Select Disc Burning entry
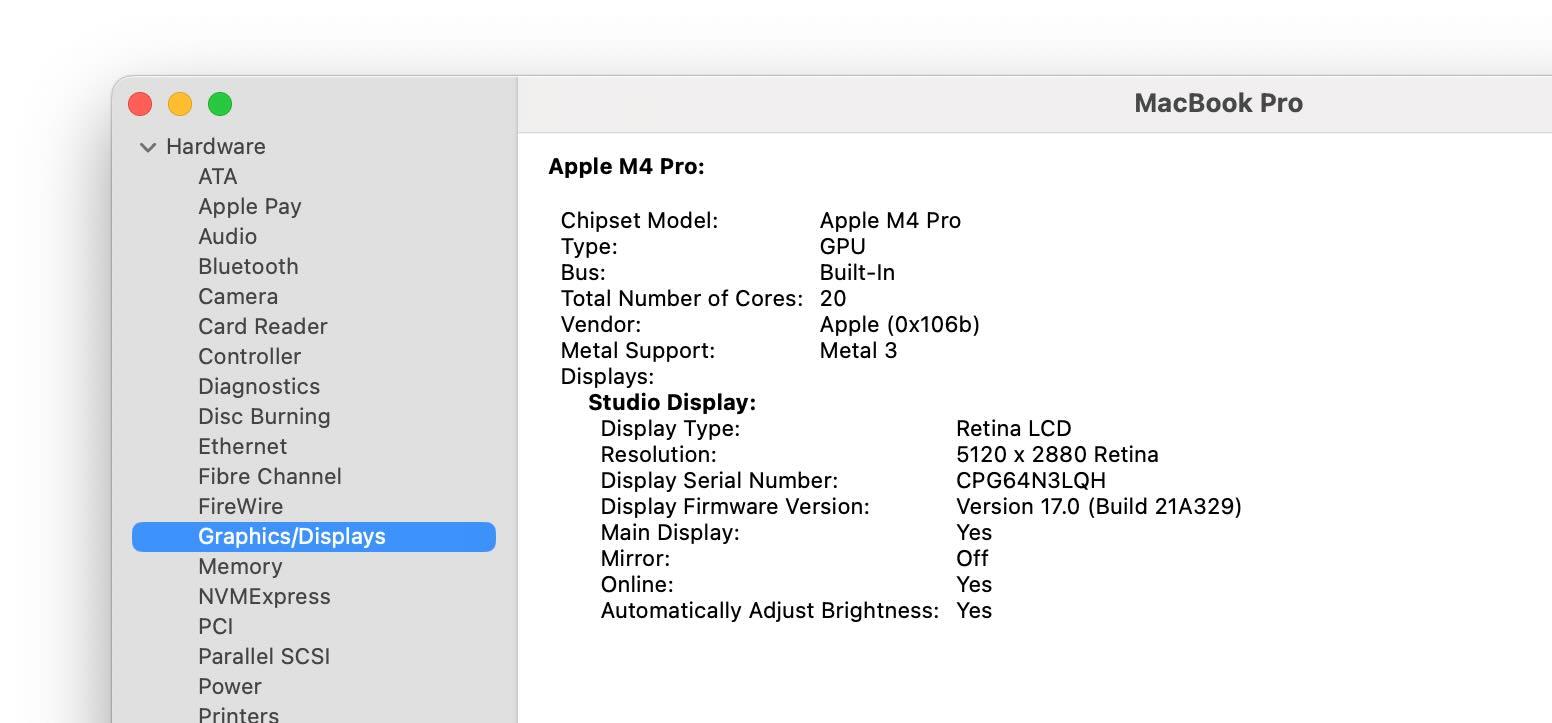This screenshot has width=1552, height=723. [x=264, y=416]
